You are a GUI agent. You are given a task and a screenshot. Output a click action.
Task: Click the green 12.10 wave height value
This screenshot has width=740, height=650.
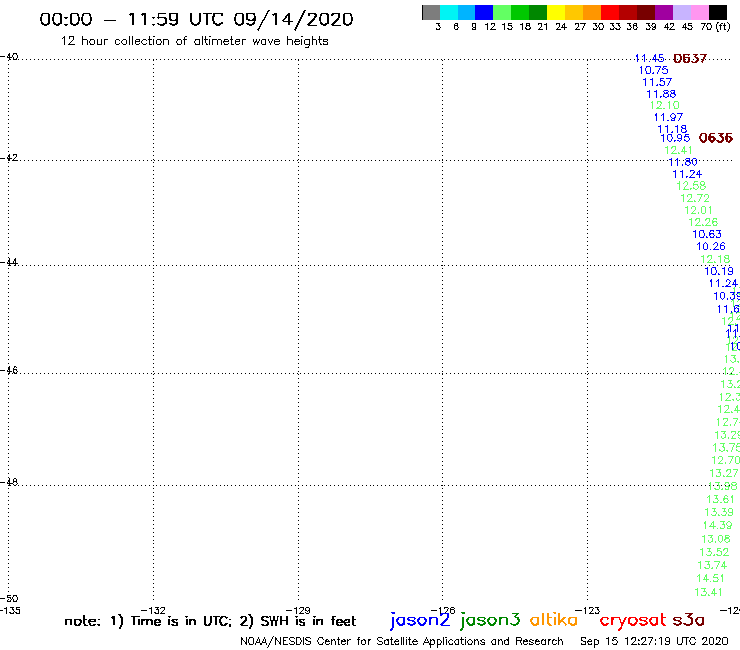(664, 105)
